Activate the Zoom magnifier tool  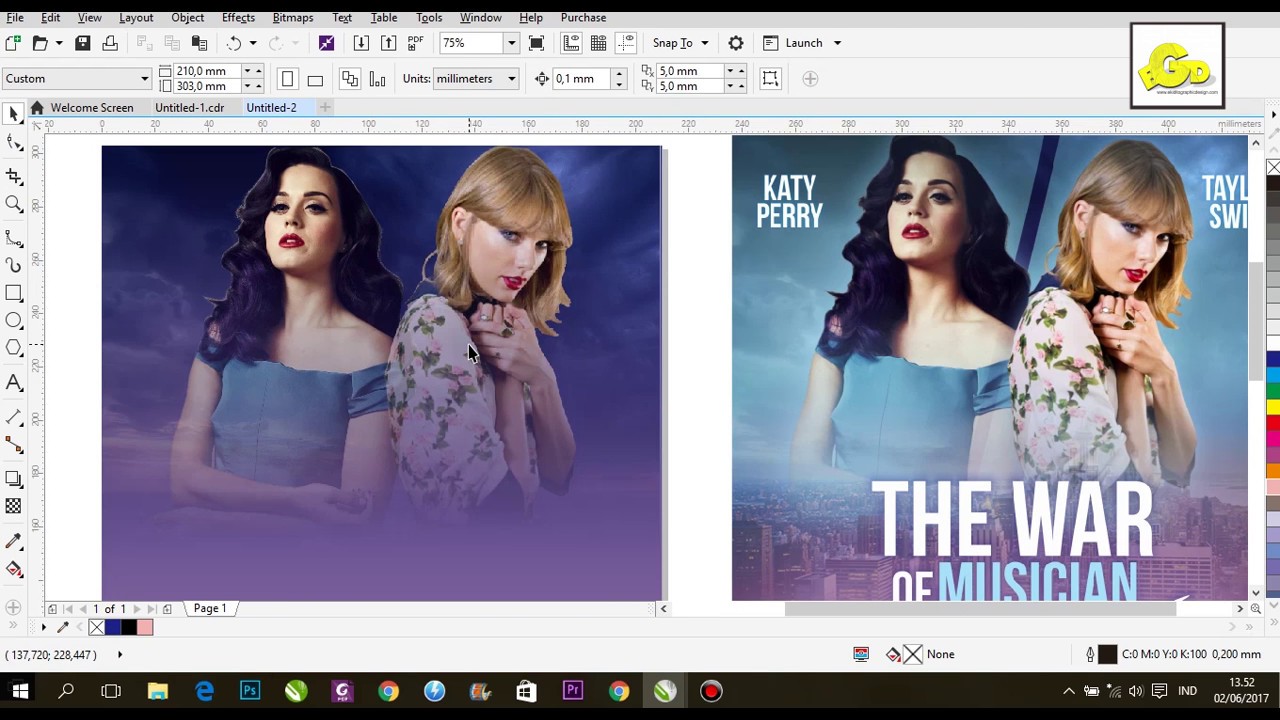[x=14, y=204]
